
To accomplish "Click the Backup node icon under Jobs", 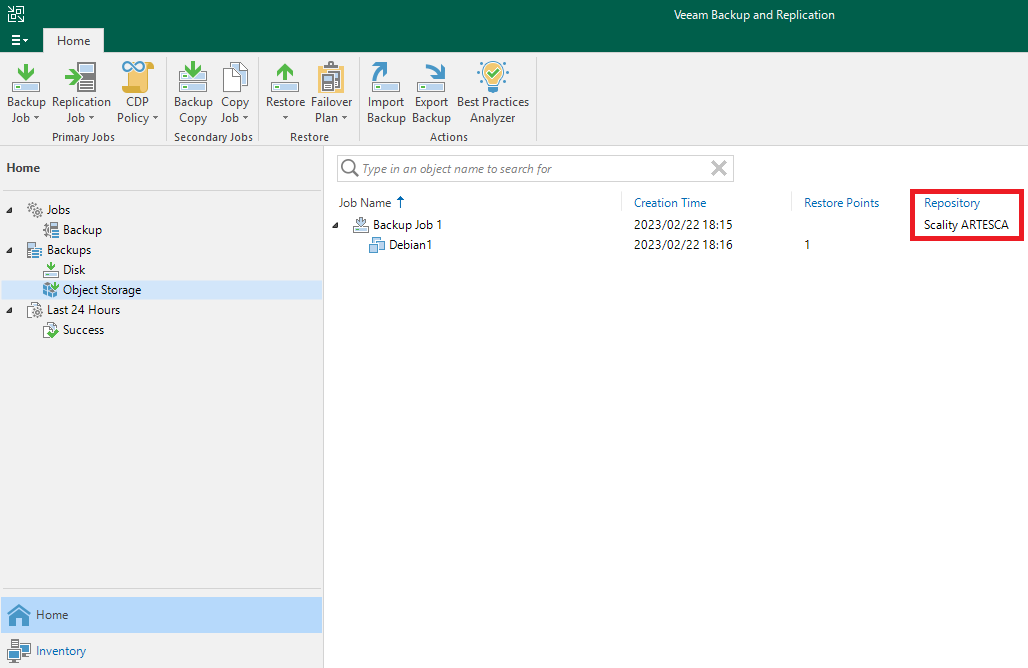I will 50,230.
